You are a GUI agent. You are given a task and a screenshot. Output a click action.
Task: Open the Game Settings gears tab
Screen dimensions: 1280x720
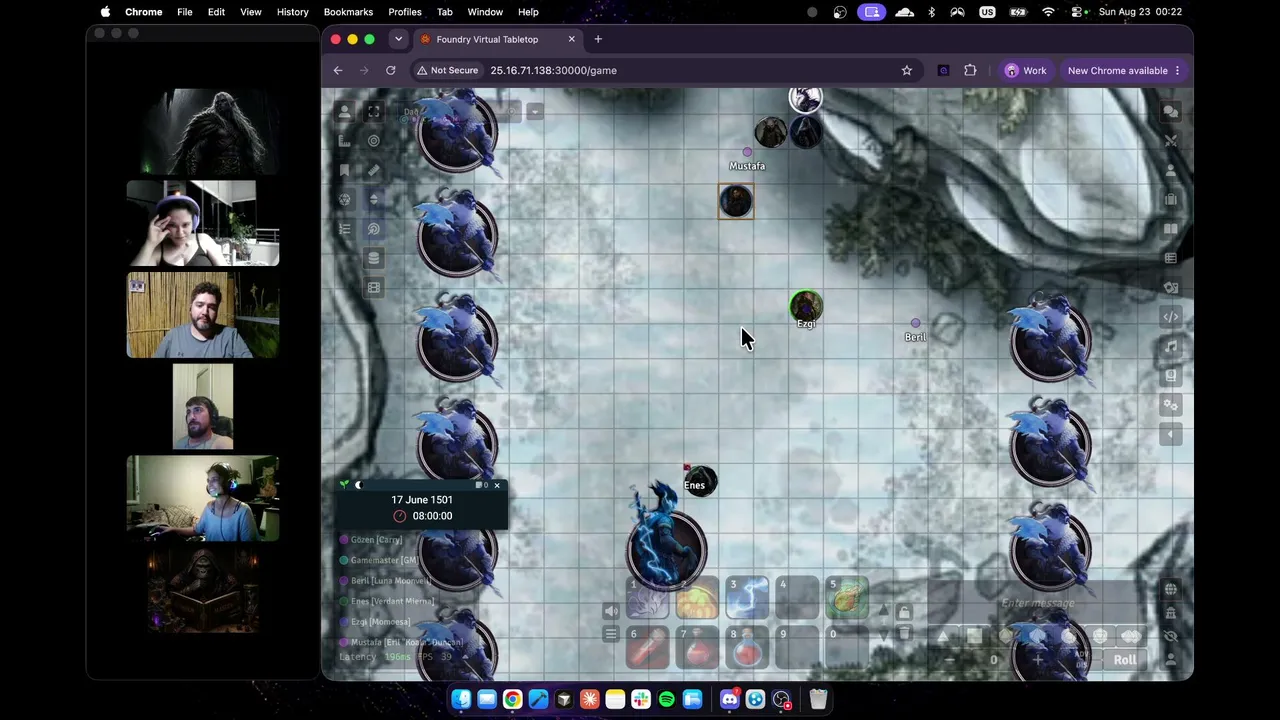(x=1171, y=405)
